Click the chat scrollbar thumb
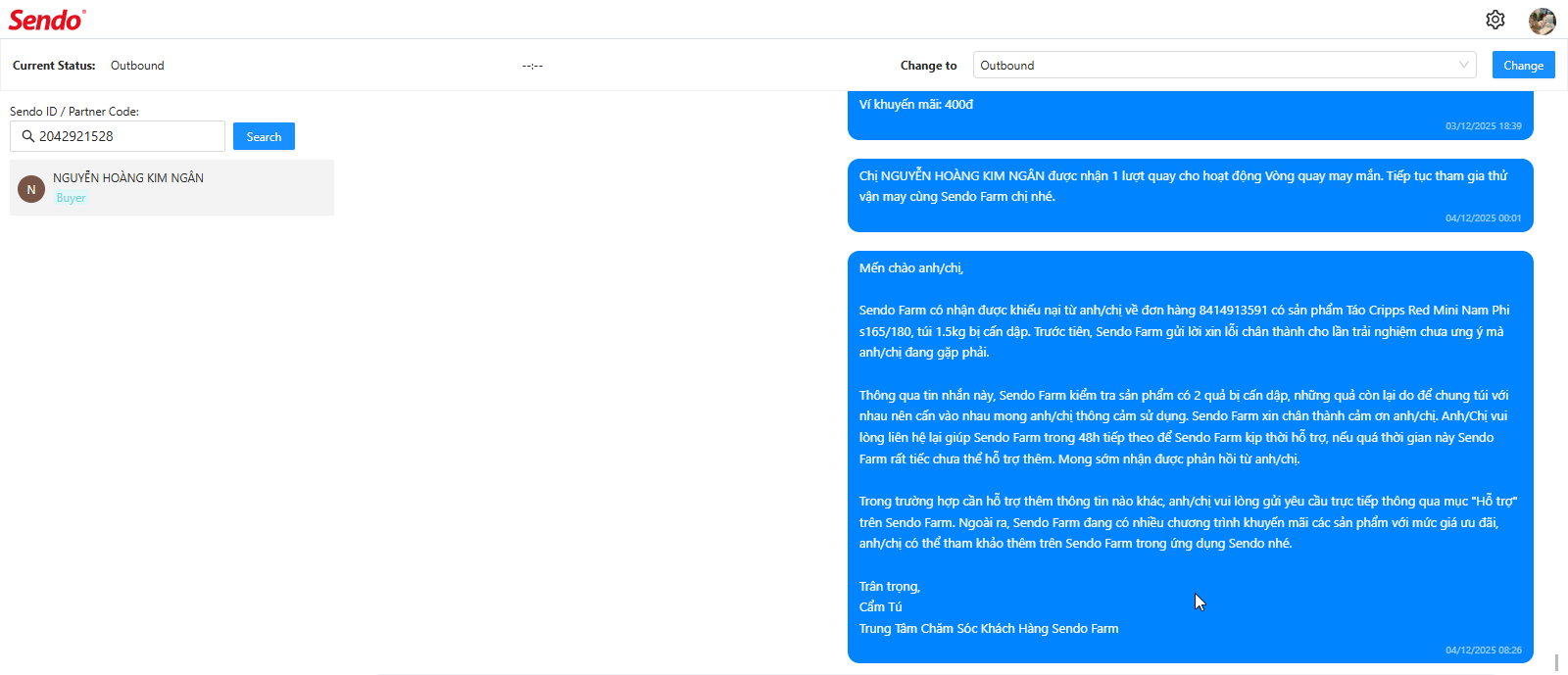 coord(1556,662)
